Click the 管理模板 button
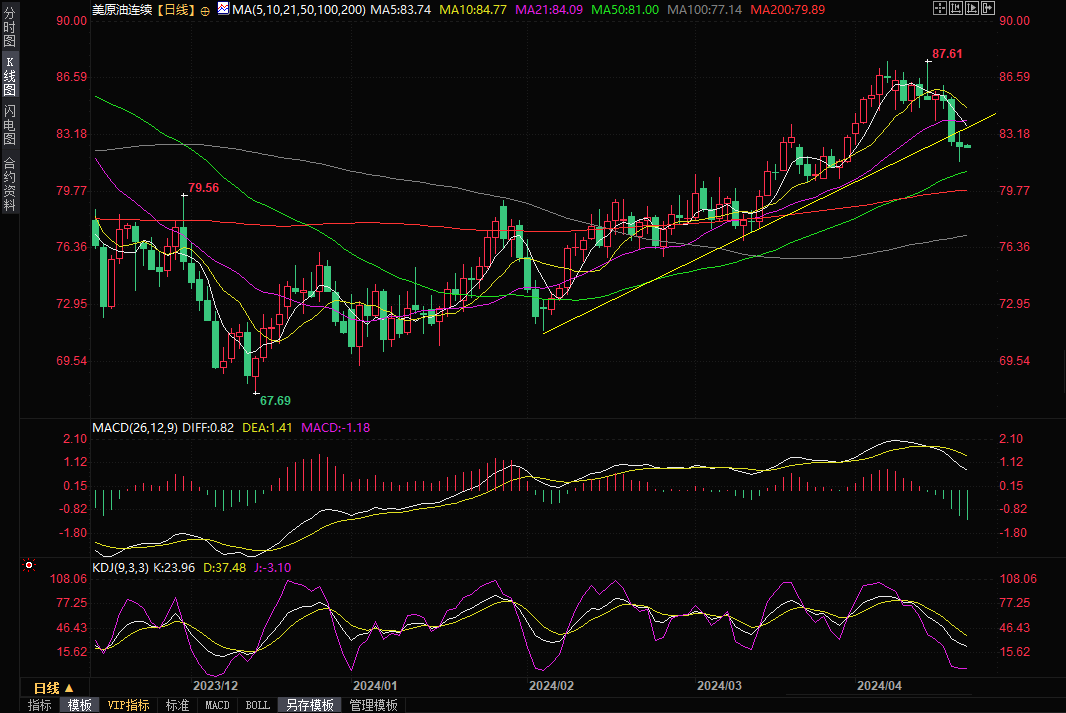Viewport: 1066px width, 713px height. [373, 705]
